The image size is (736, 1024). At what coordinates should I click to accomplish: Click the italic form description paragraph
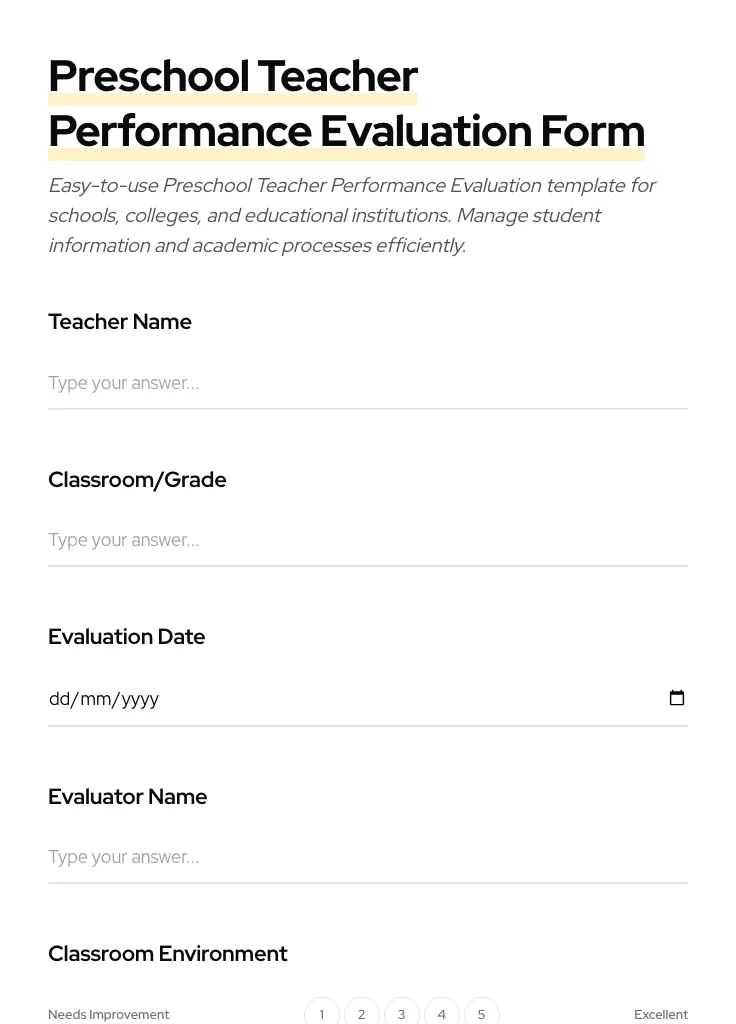click(x=350, y=215)
